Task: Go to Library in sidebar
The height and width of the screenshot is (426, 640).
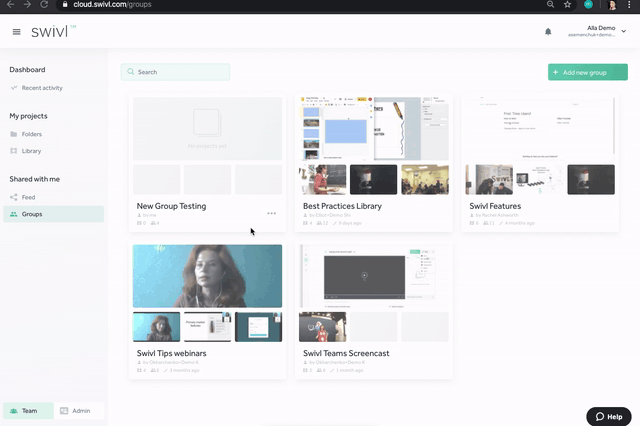Action: point(32,151)
